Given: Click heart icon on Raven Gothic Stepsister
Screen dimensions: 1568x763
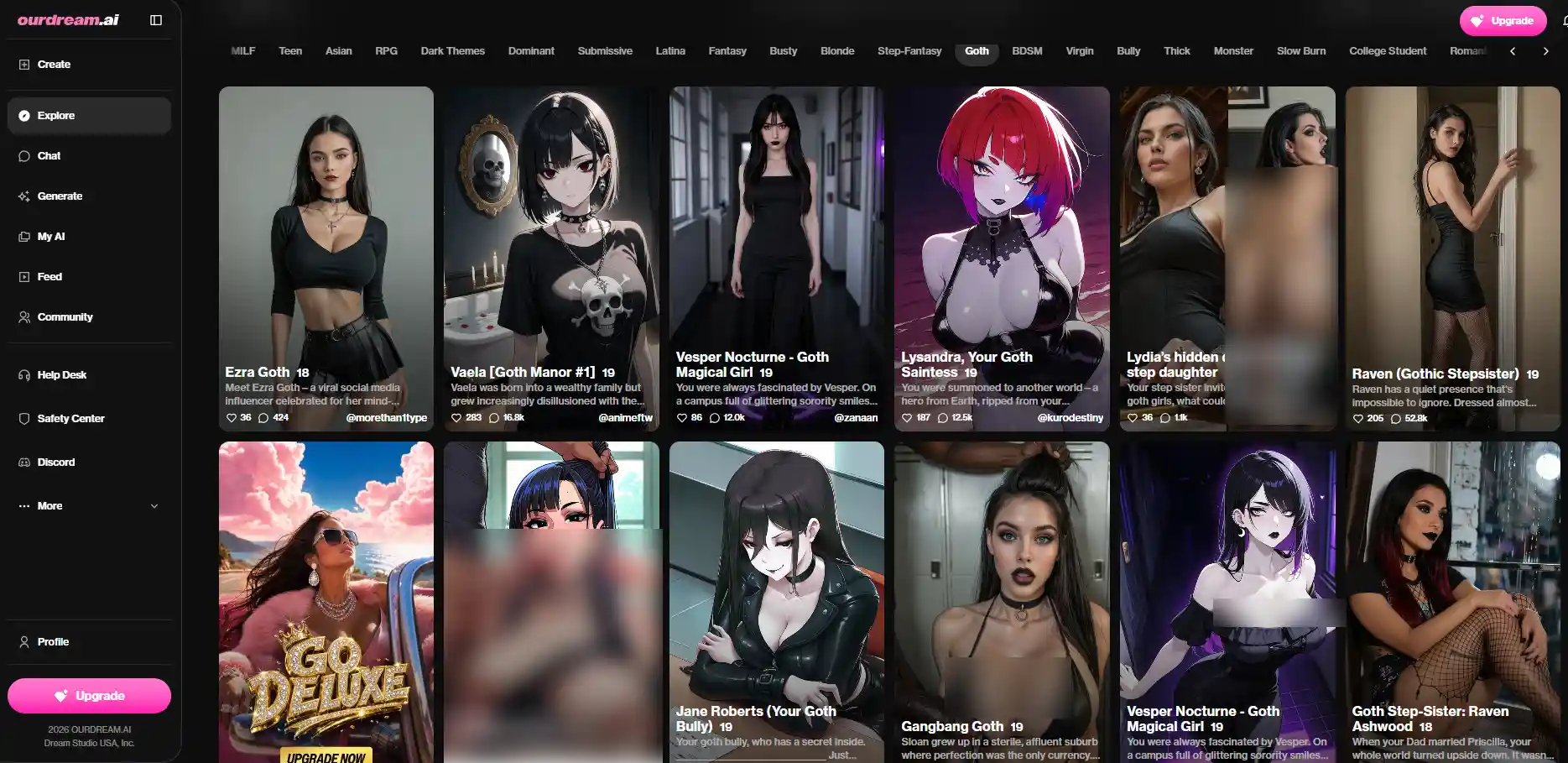Looking at the screenshot, I should pos(1357,418).
